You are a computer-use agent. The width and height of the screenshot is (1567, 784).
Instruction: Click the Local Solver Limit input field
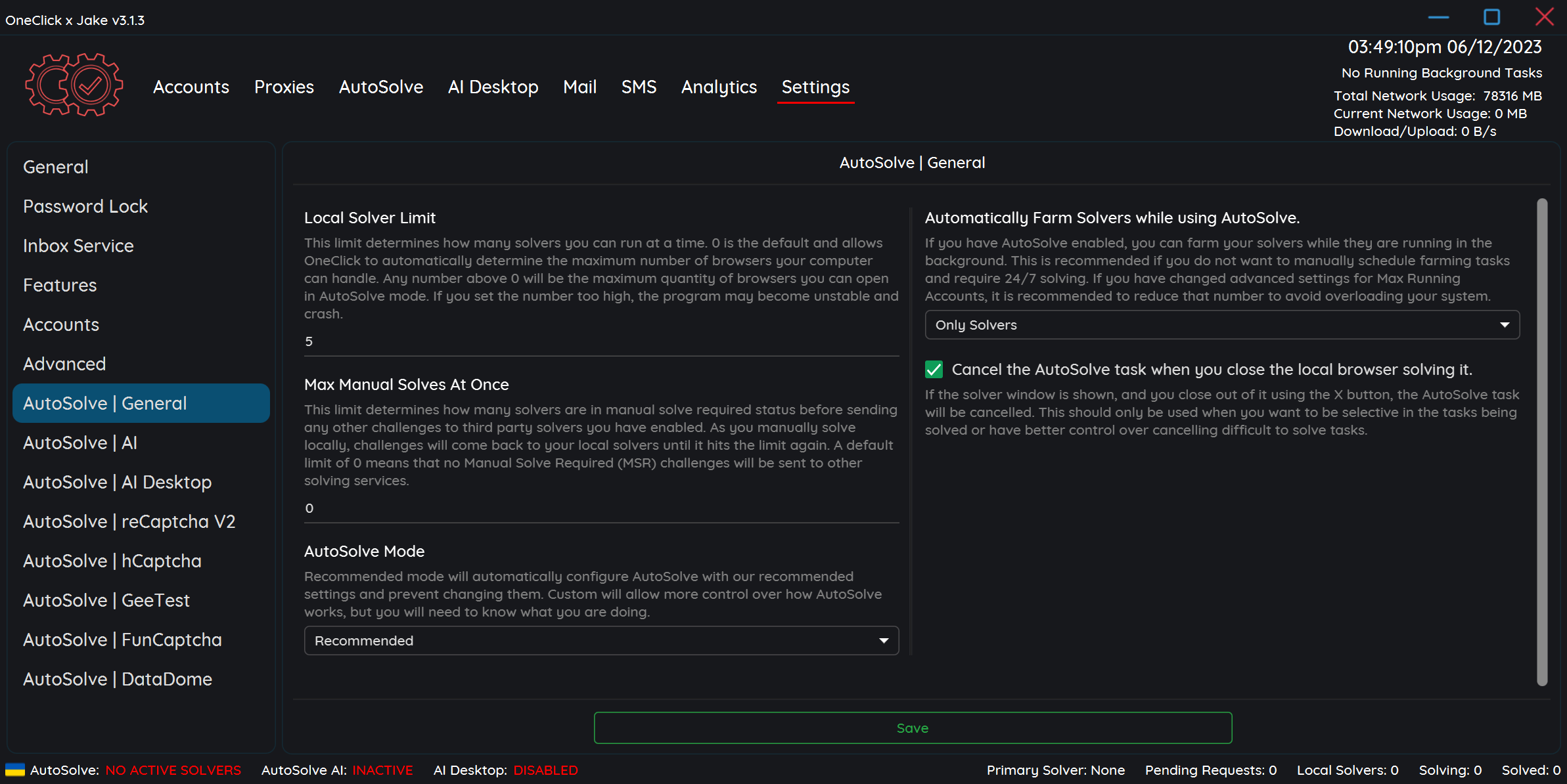(601, 341)
